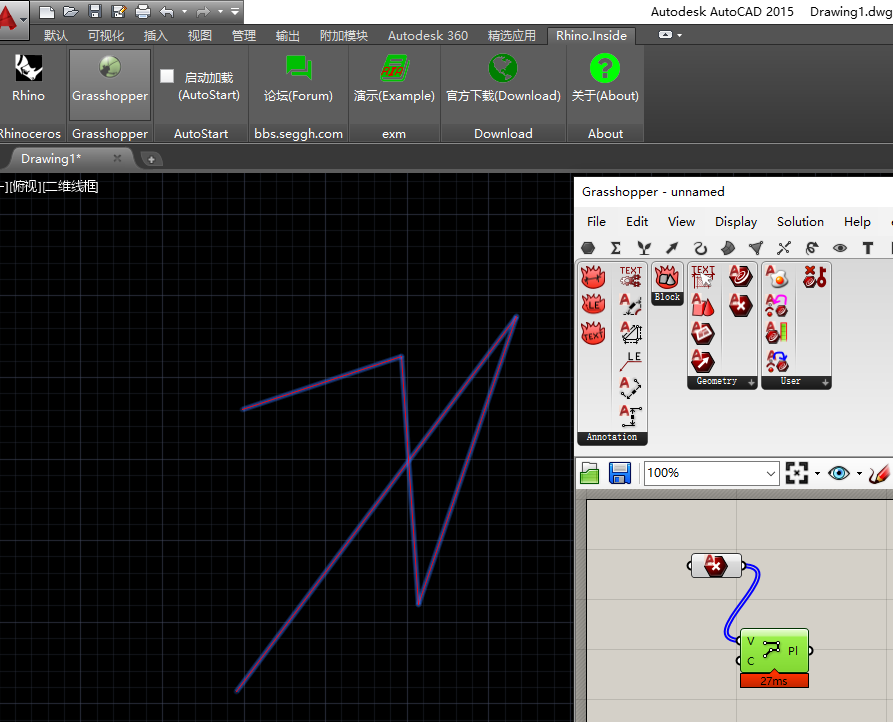Viewport: 893px width, 722px height.
Task: Click the 俯视 (Top) viewport view label
Action: [26, 186]
